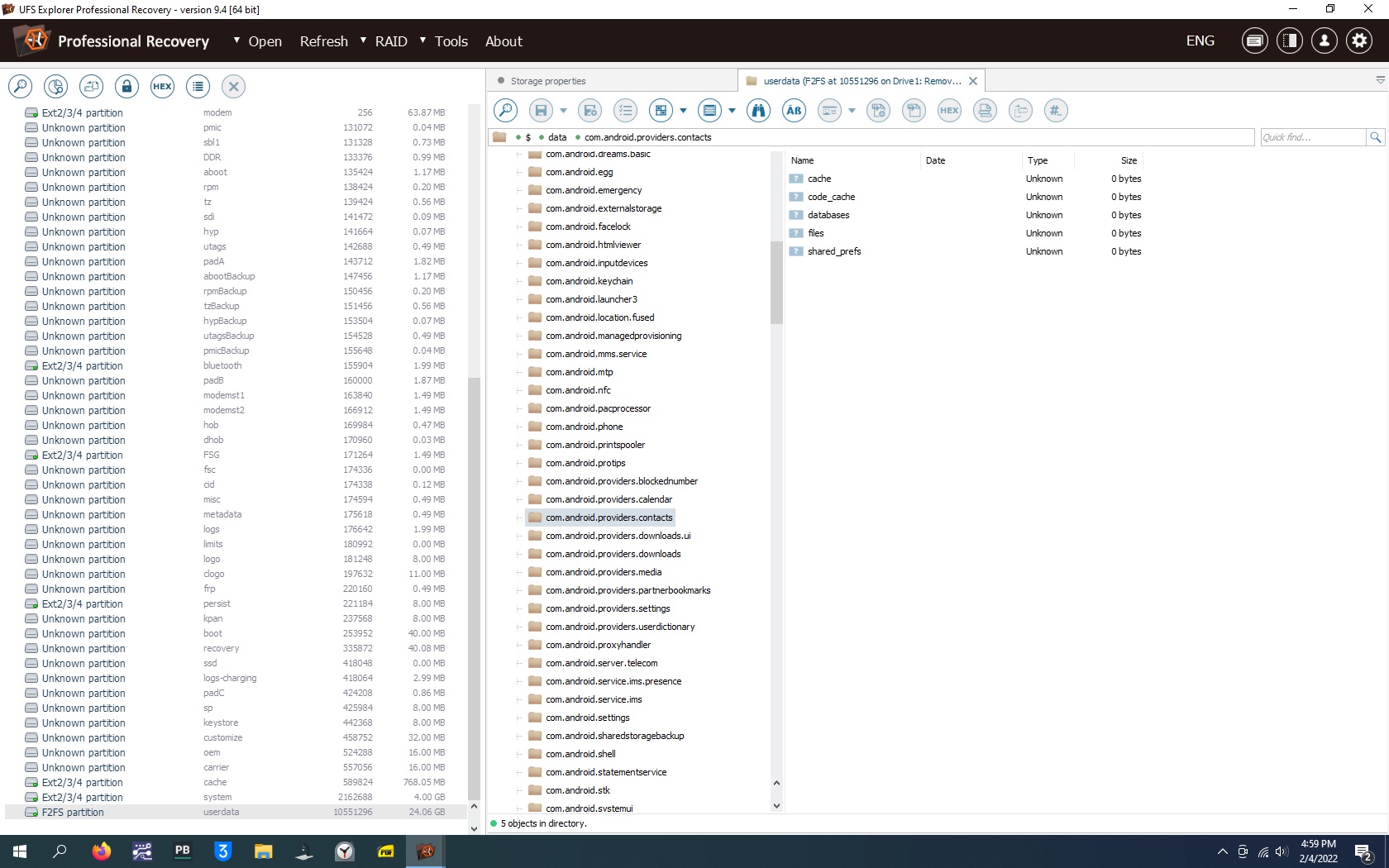Sort files by the Type column header
1389x868 pixels.
click(1048, 160)
